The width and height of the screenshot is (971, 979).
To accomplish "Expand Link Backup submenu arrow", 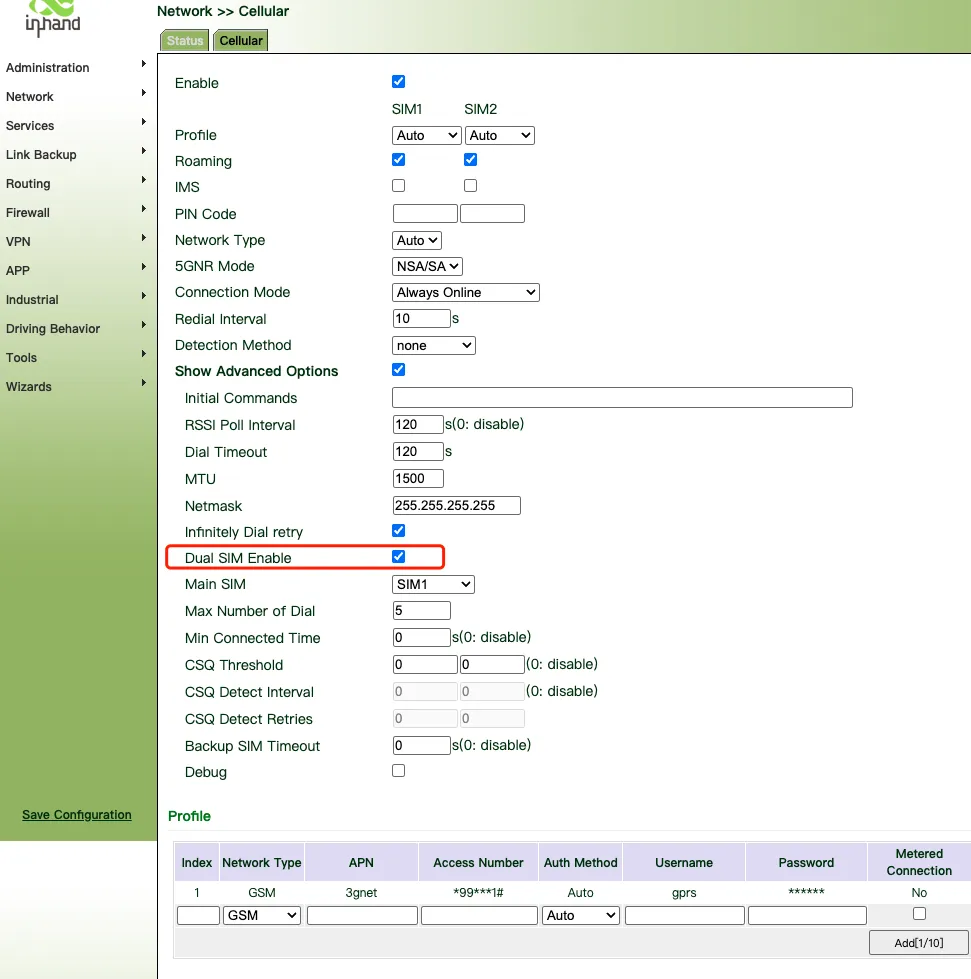I will (144, 150).
